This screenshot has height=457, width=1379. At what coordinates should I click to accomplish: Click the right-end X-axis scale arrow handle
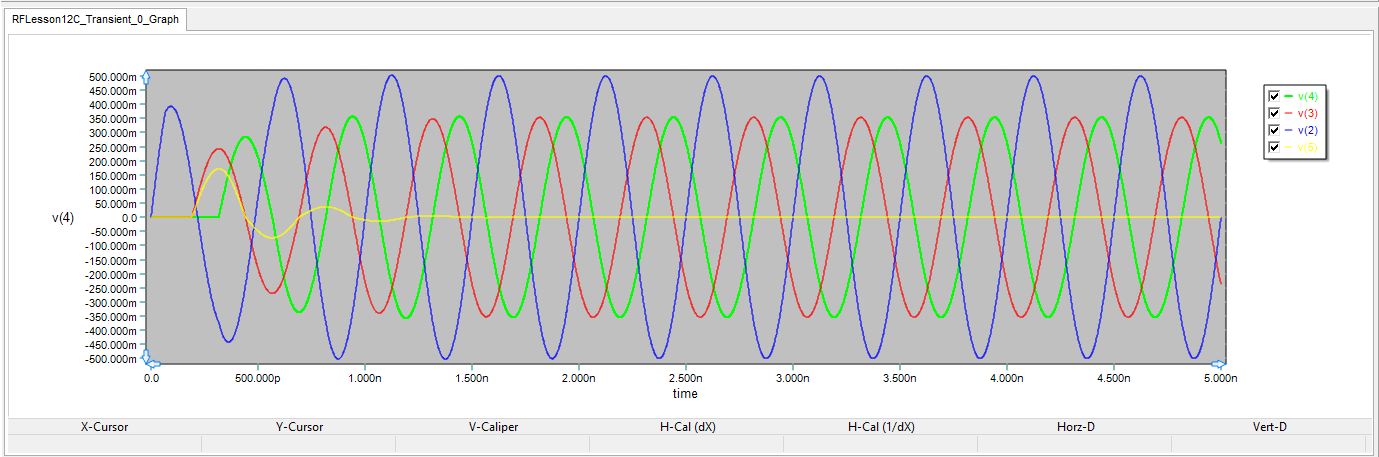pos(1219,364)
